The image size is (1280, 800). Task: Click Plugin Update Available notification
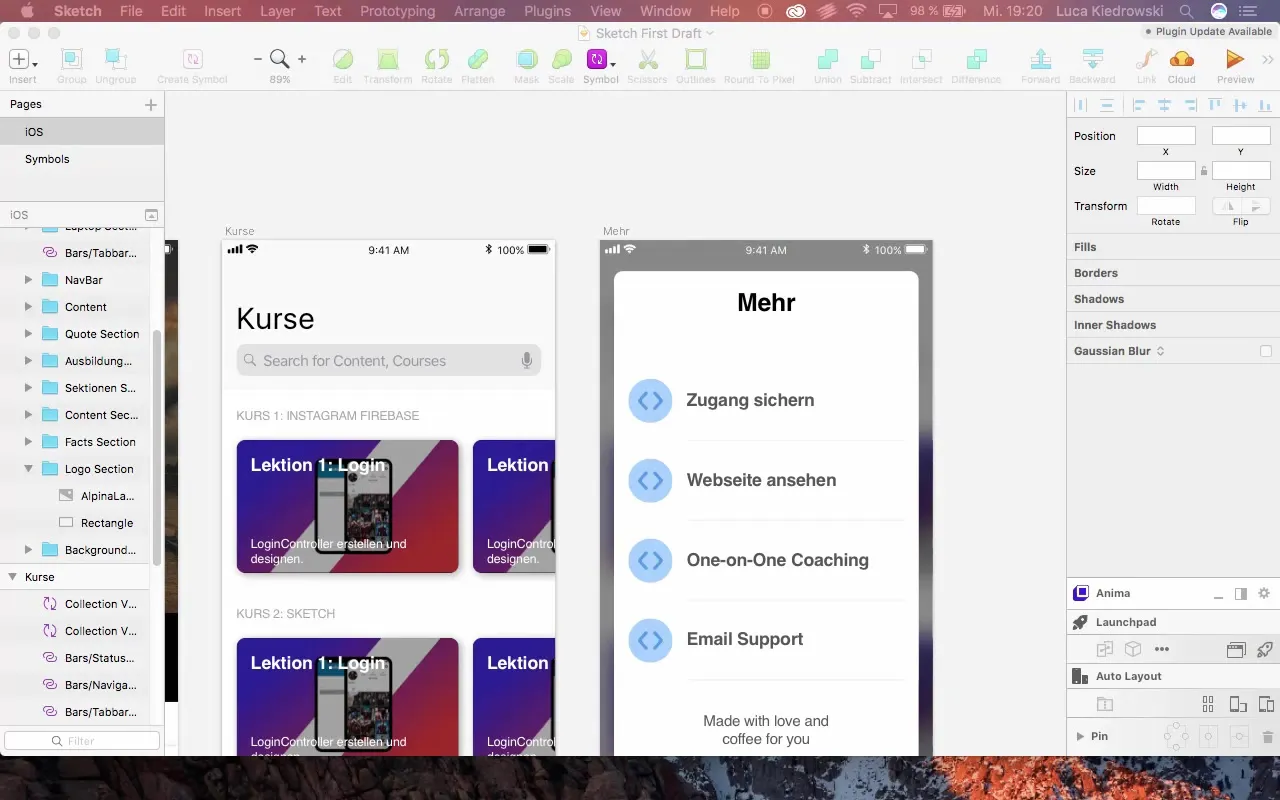[1208, 32]
